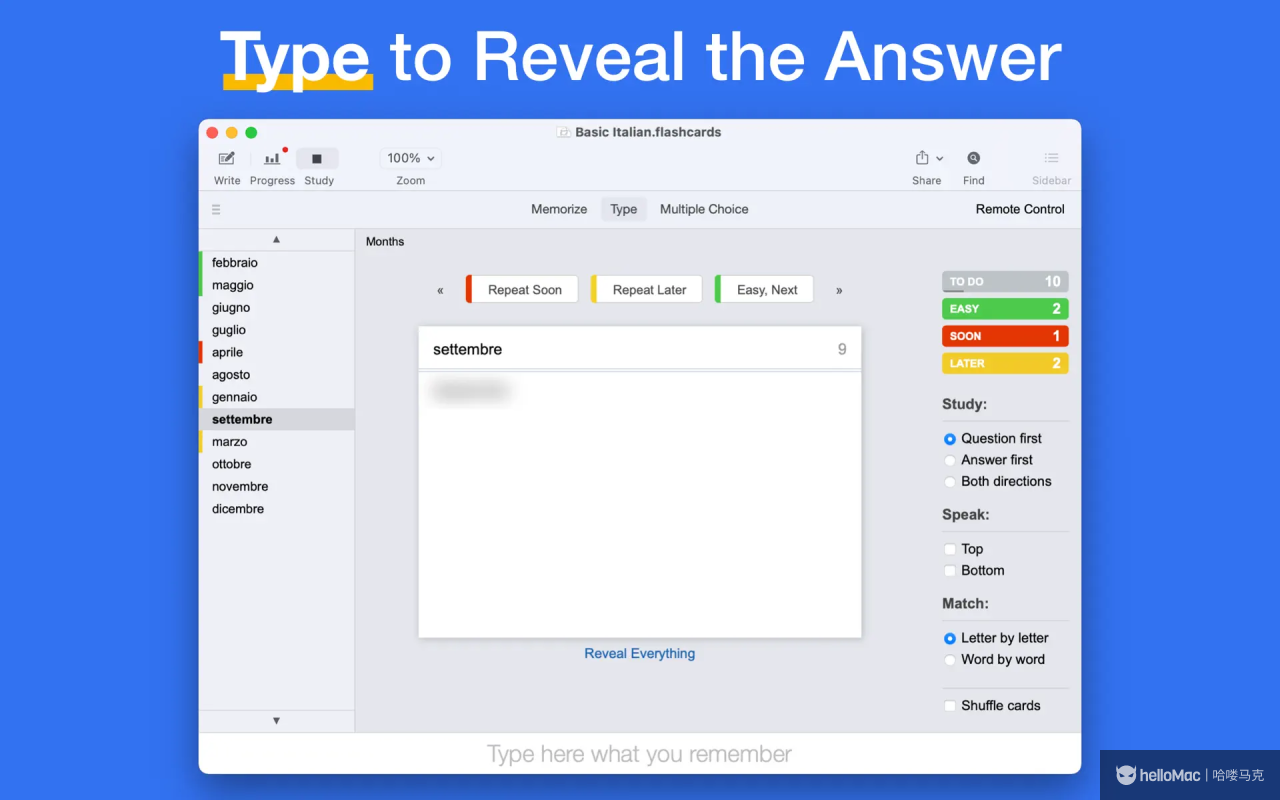Open Remote Control
Screen dimensions: 1280x800
1020,209
